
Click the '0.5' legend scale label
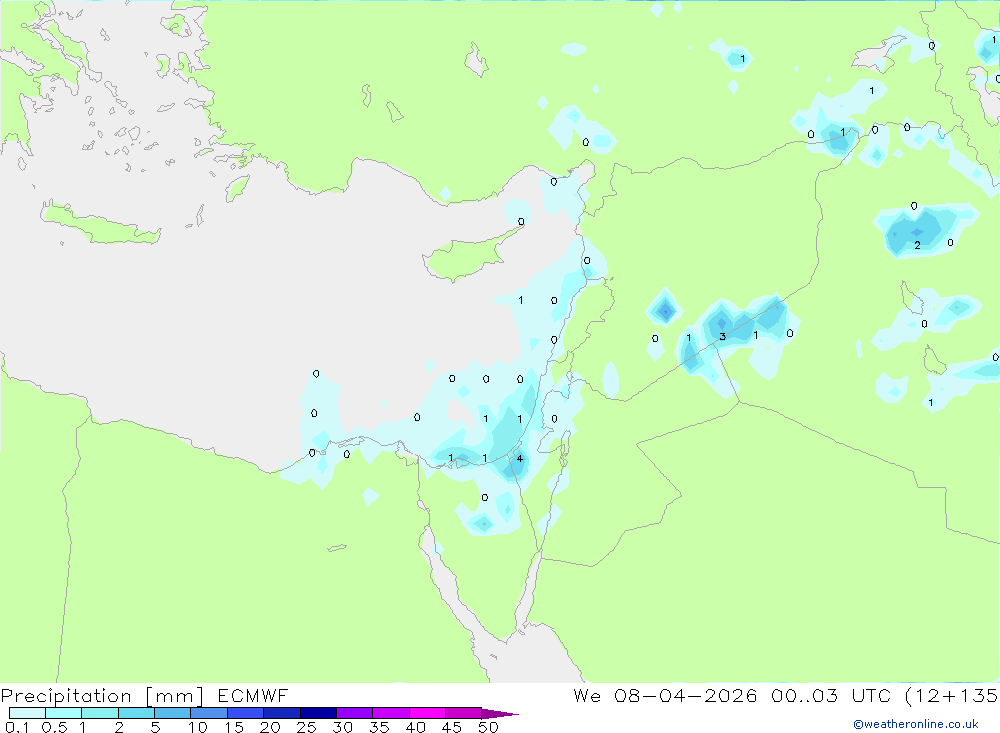tap(54, 727)
